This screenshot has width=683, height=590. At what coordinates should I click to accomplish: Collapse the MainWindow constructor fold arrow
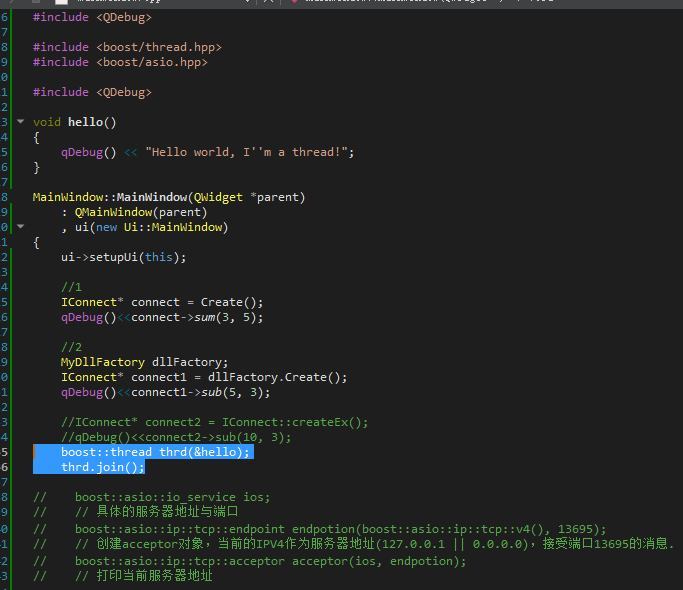click(x=20, y=226)
